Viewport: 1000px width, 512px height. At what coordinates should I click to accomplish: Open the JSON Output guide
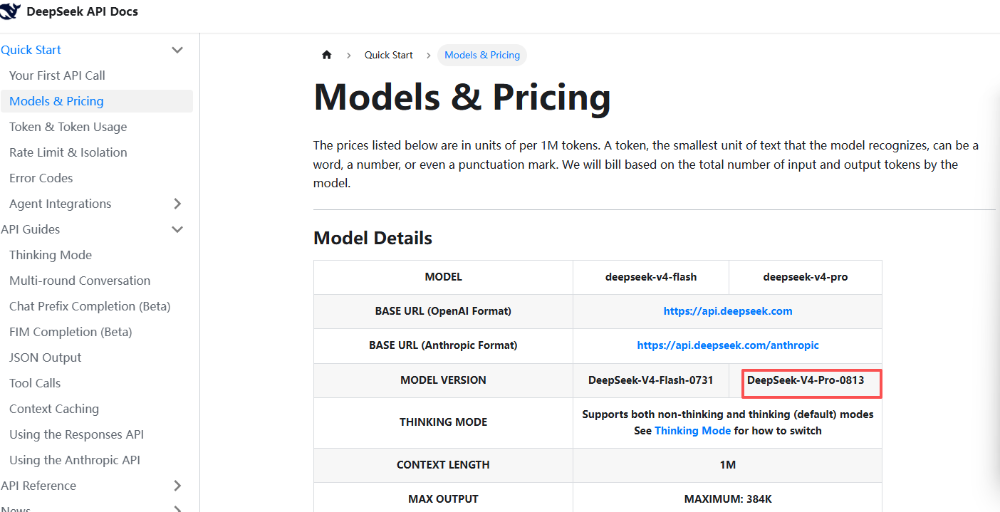(x=45, y=358)
